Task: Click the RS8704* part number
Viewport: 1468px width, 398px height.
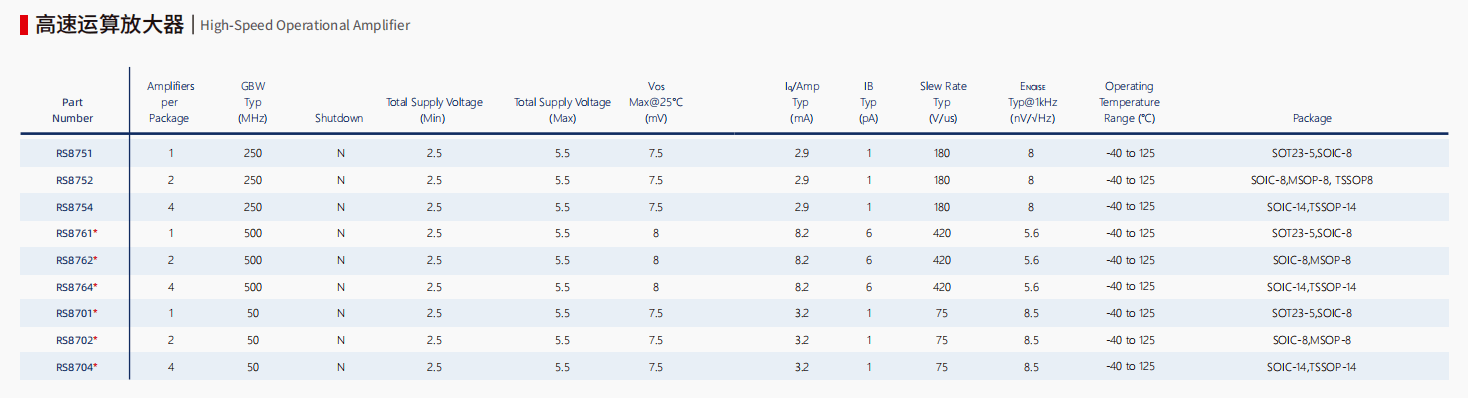Action: point(77,367)
